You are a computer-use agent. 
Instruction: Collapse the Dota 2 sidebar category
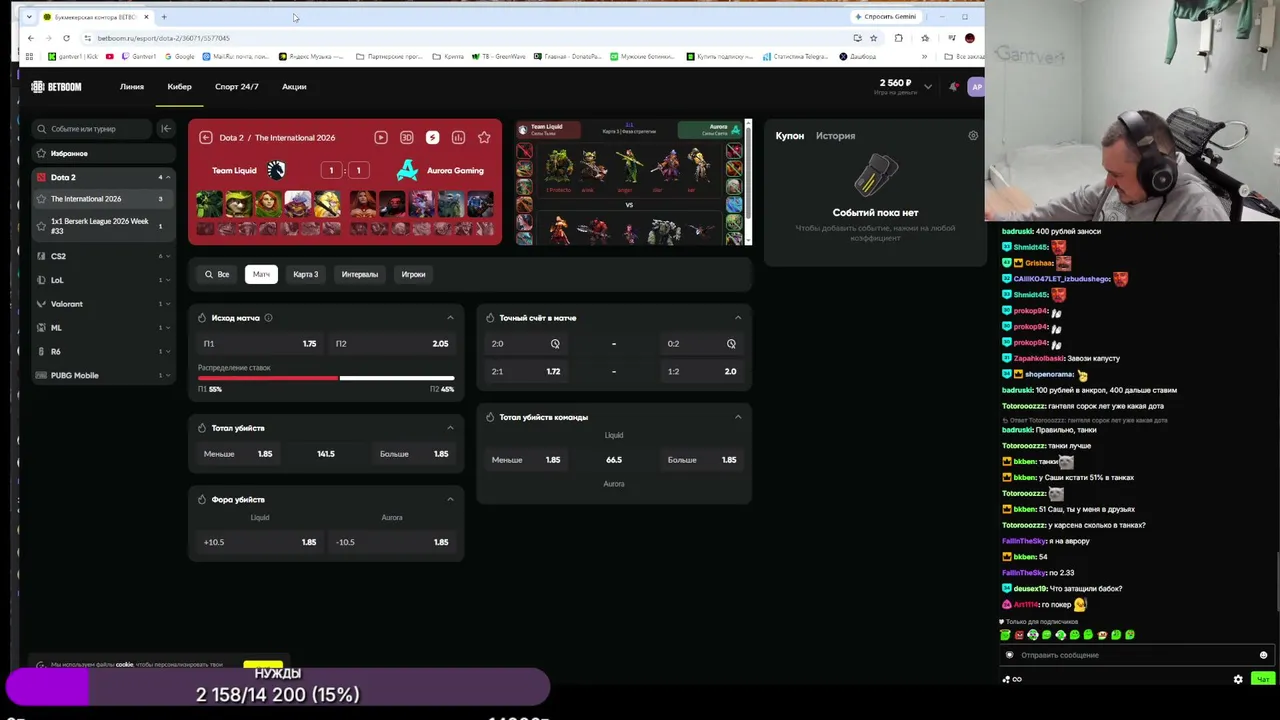coord(168,177)
